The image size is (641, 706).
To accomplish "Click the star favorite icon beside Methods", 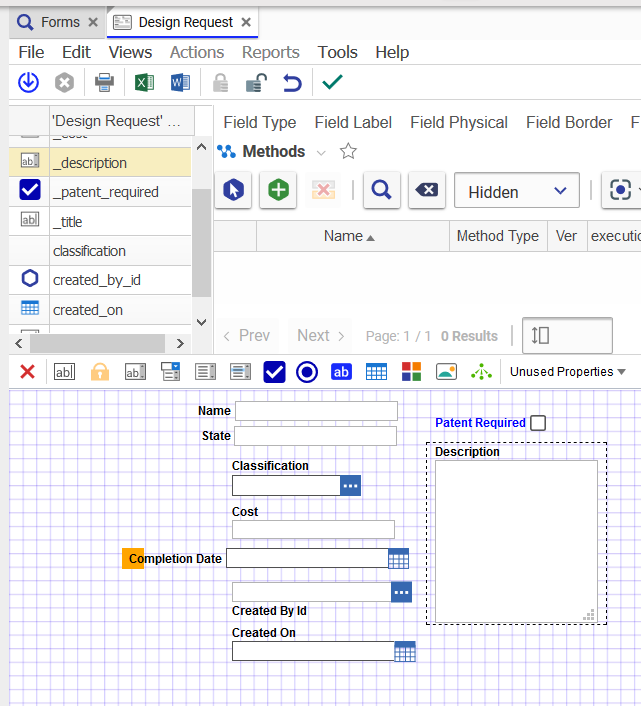I will click(x=348, y=152).
